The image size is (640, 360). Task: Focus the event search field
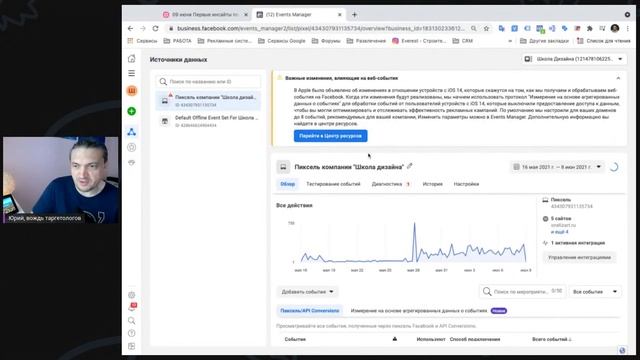coord(522,291)
